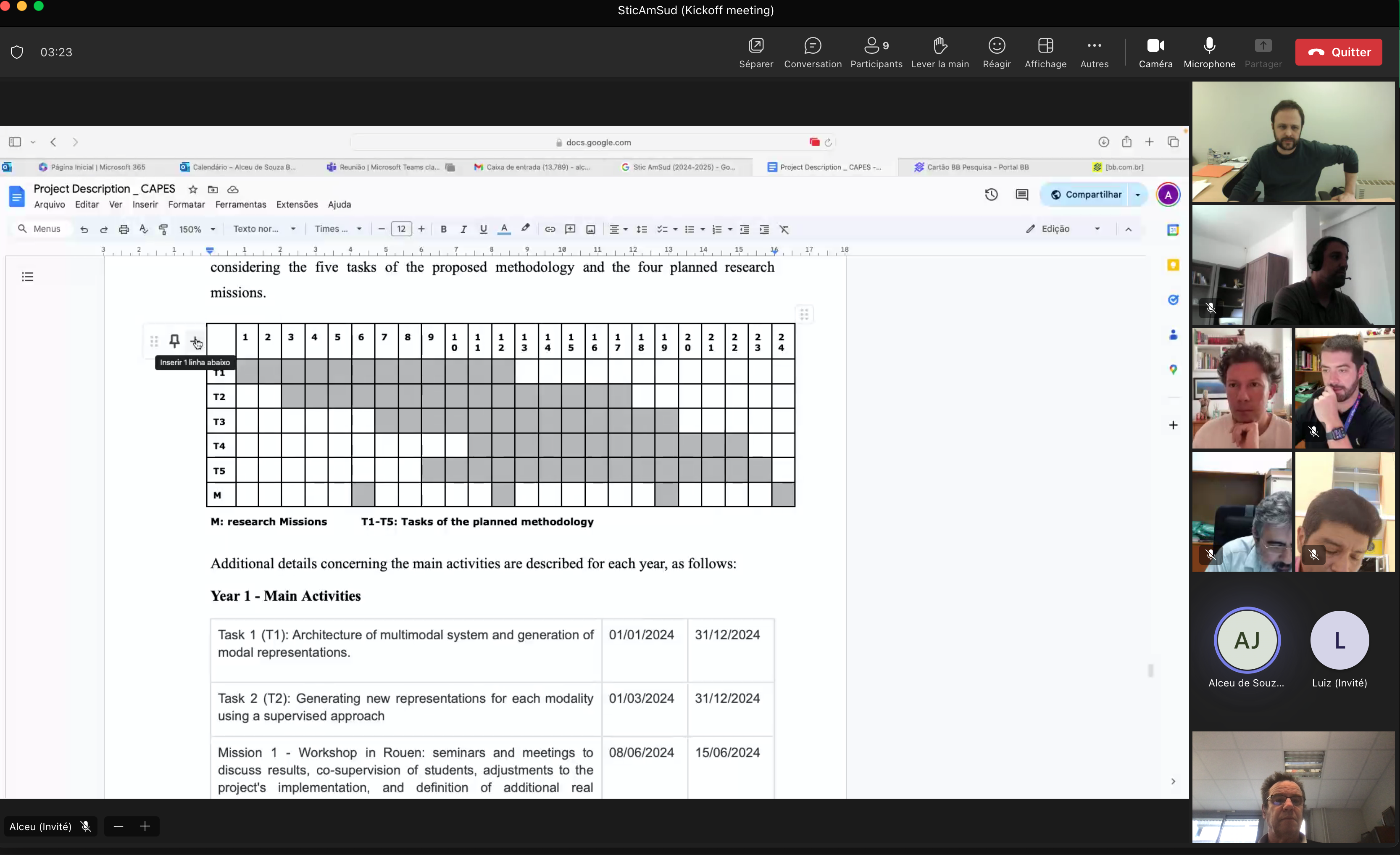
Task: Raise hand with Lever la main
Action: click(x=940, y=52)
